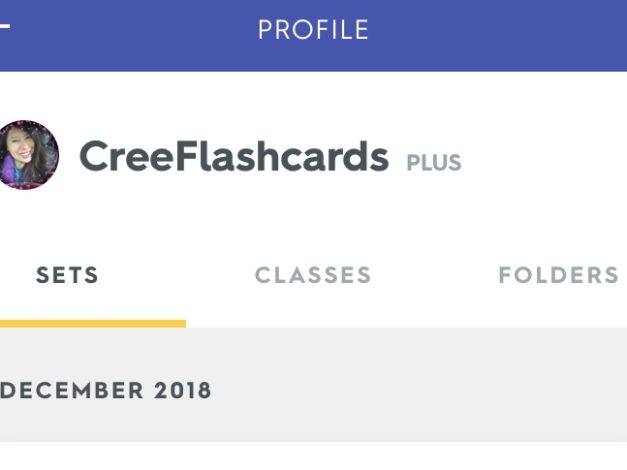627x470 pixels.
Task: Click the white area below DECEMBER 2018
Action: (x=313, y=456)
